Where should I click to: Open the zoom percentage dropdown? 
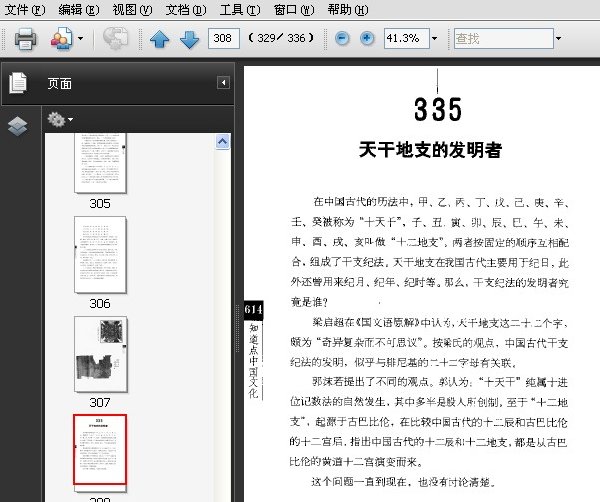click(x=434, y=38)
